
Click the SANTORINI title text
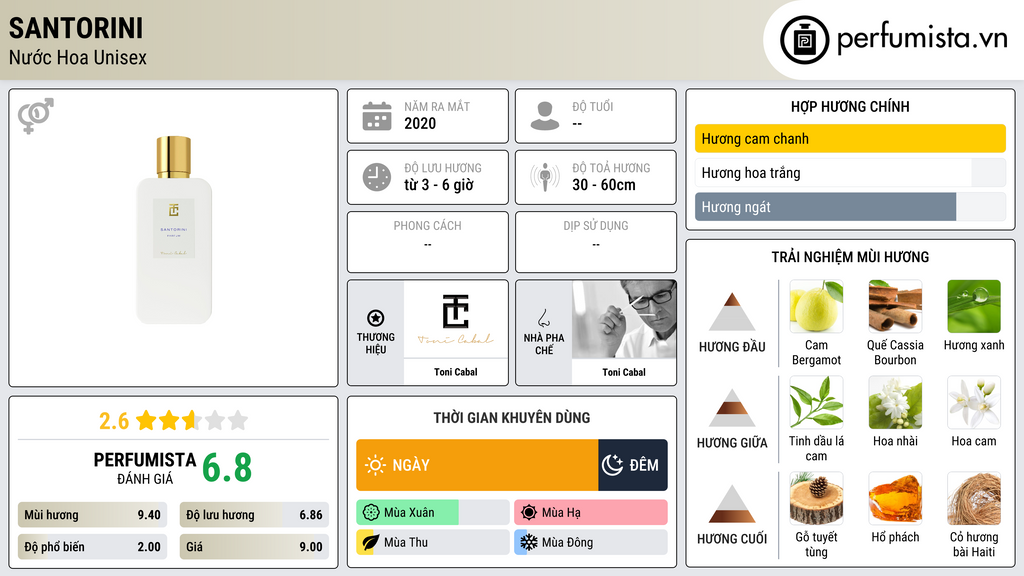(x=76, y=29)
